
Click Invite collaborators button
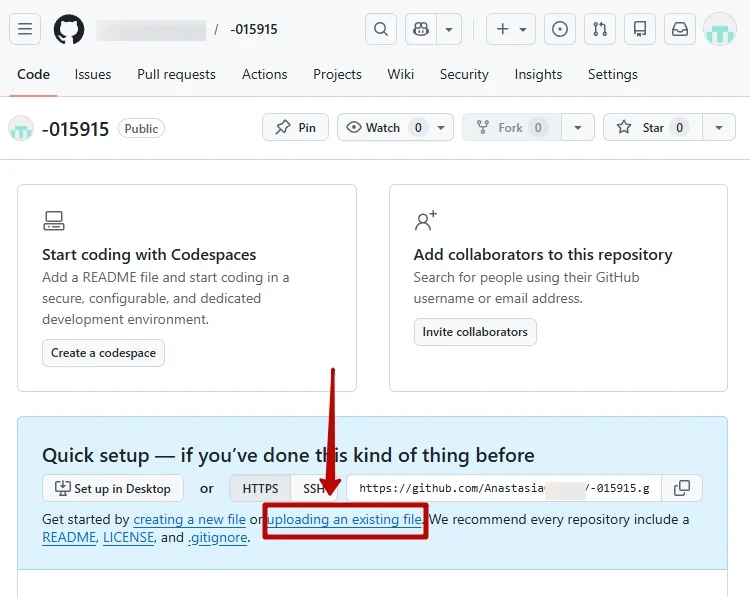pos(475,332)
